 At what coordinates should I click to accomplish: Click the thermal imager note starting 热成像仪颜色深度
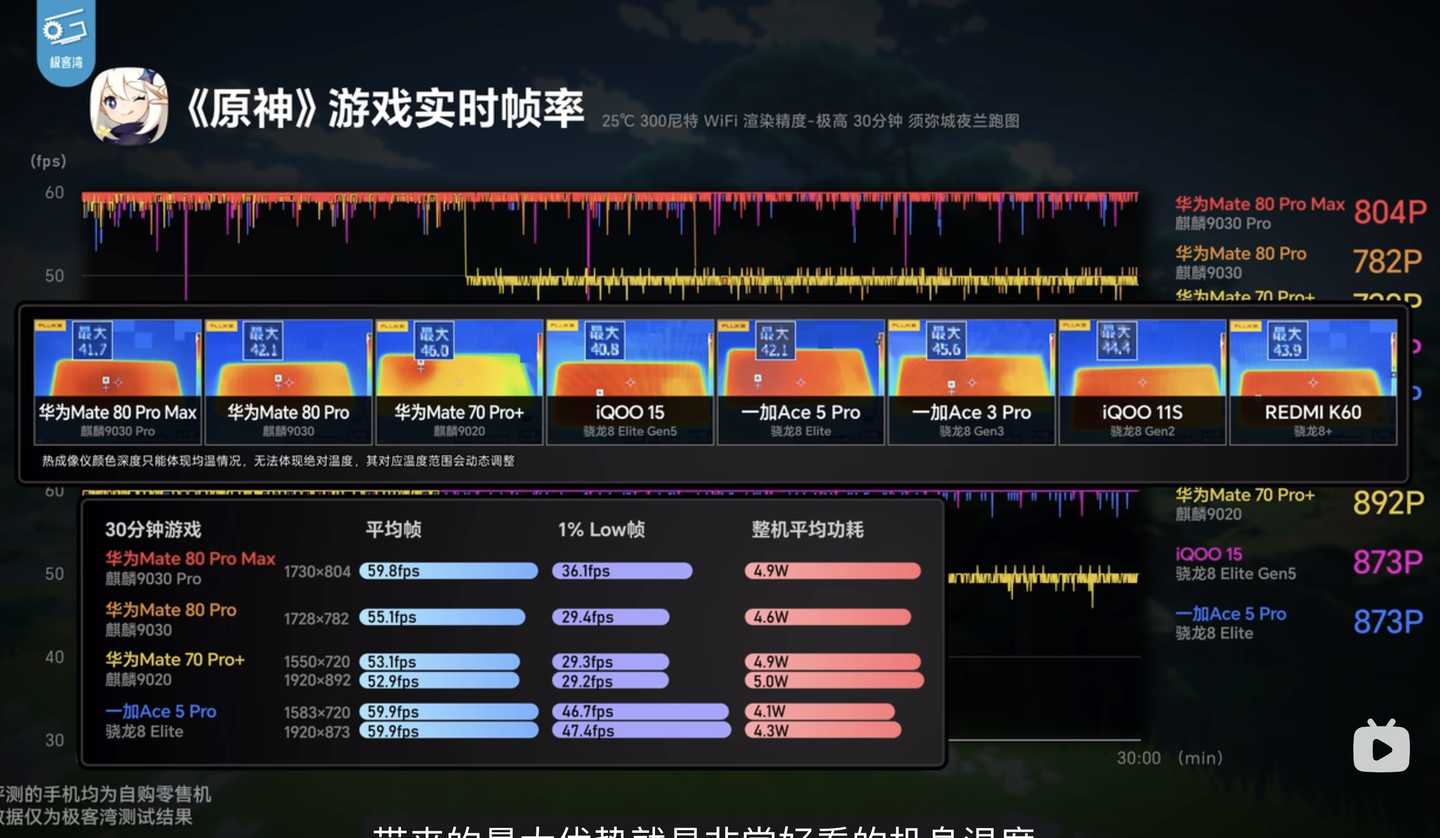click(278, 461)
